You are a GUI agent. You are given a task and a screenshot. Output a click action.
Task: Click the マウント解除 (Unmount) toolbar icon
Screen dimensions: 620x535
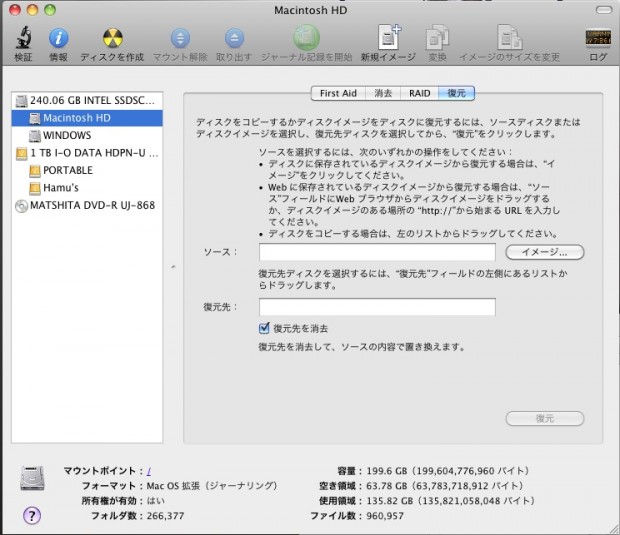click(x=180, y=38)
